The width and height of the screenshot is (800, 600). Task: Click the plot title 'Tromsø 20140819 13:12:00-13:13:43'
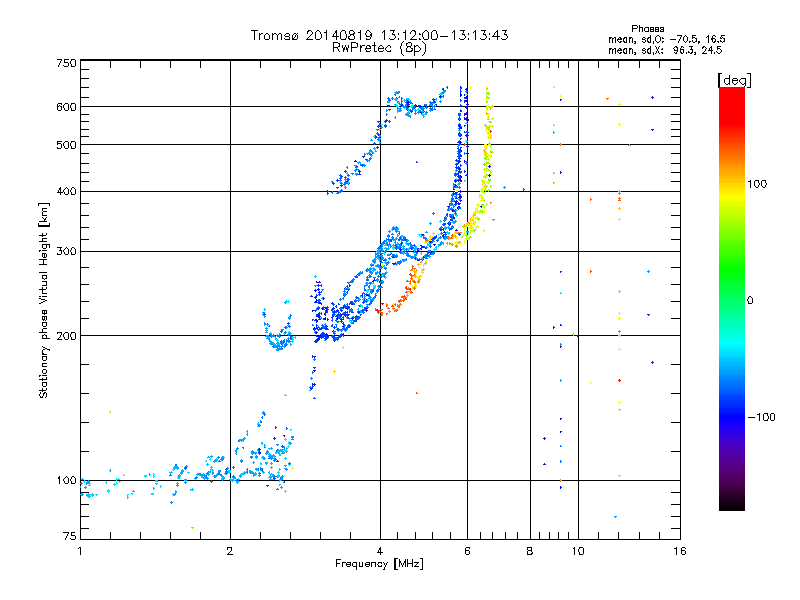click(379, 35)
